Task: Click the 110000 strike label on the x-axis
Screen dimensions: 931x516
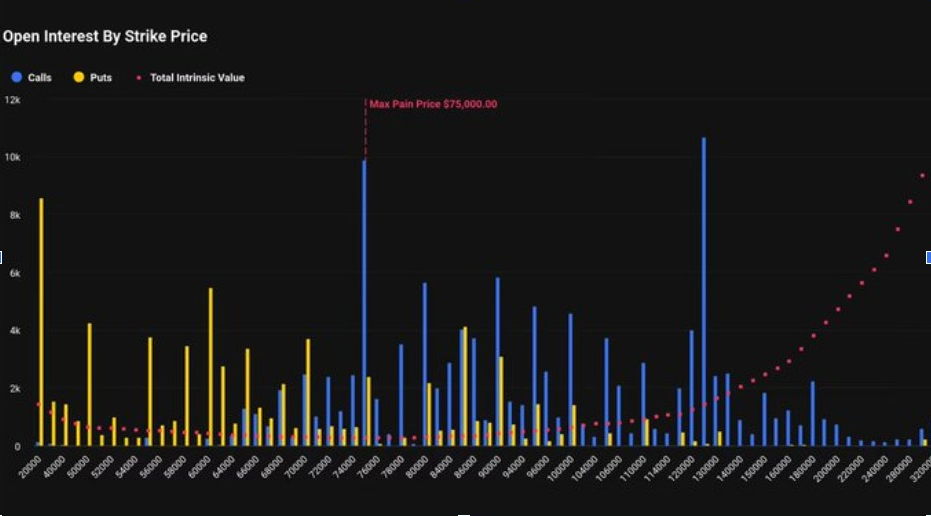Action: (x=633, y=468)
